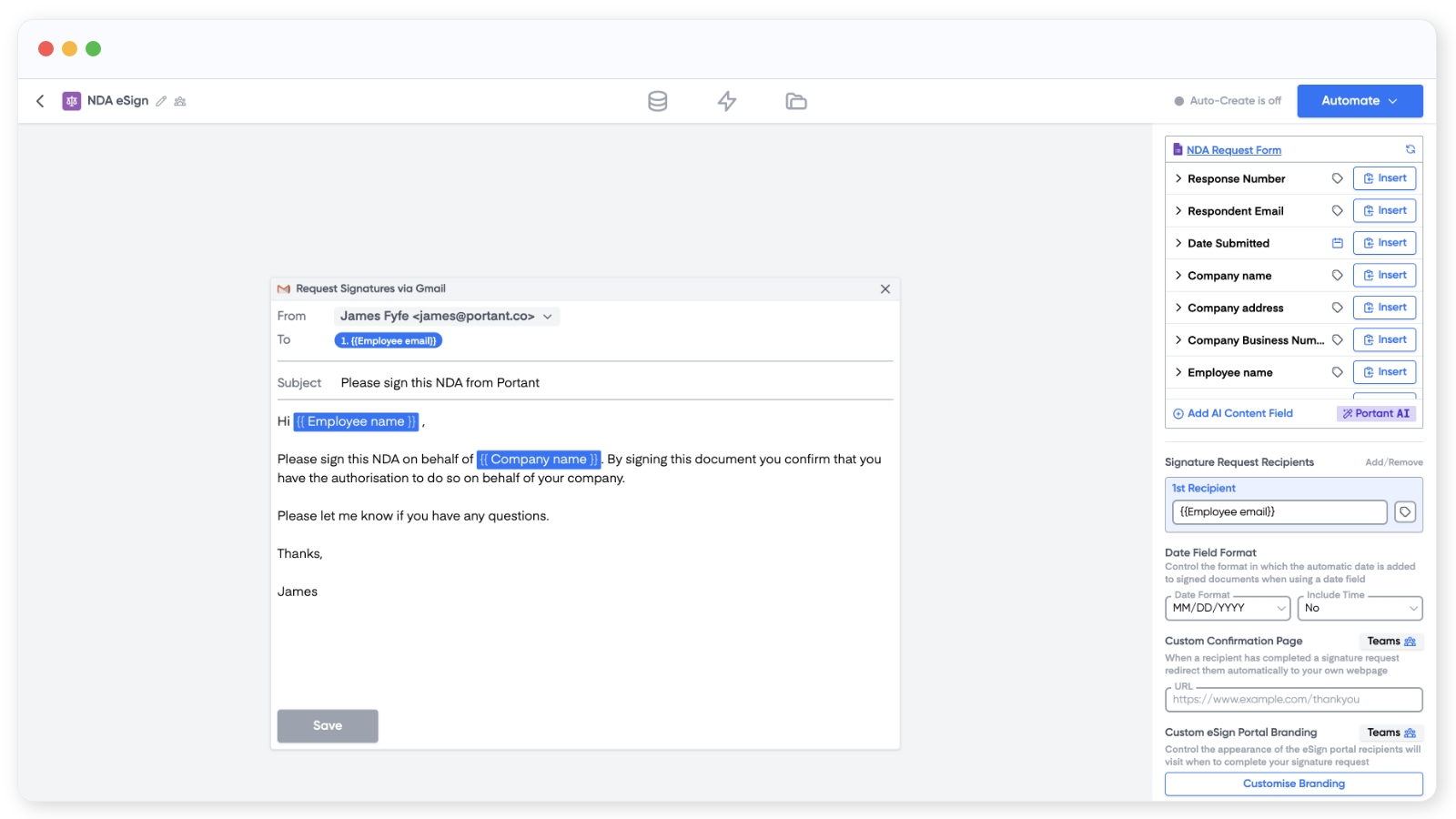The height and width of the screenshot is (819, 1456).
Task: Toggle the Auto-Create is off status
Action: tap(1228, 101)
